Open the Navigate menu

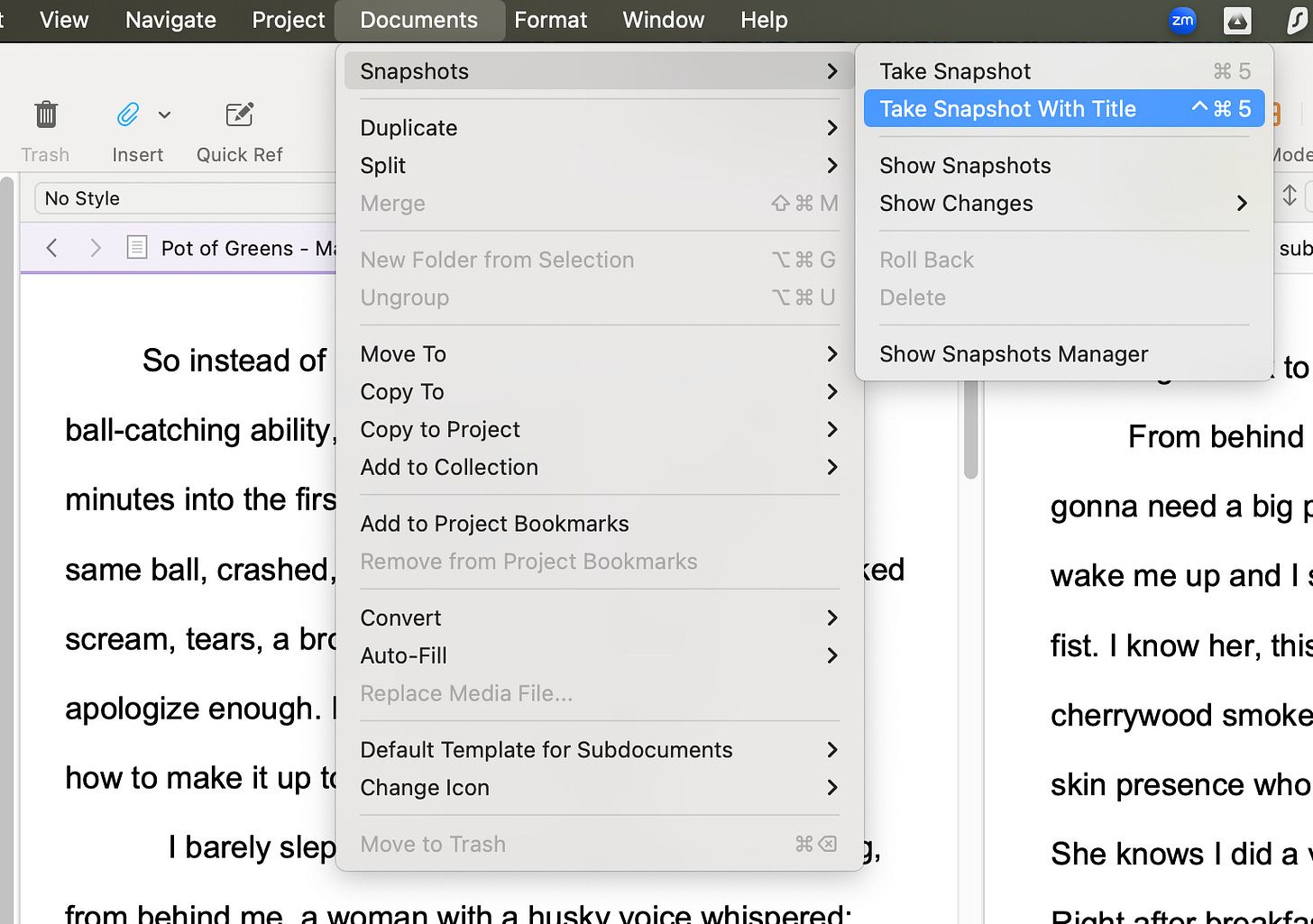[x=170, y=20]
